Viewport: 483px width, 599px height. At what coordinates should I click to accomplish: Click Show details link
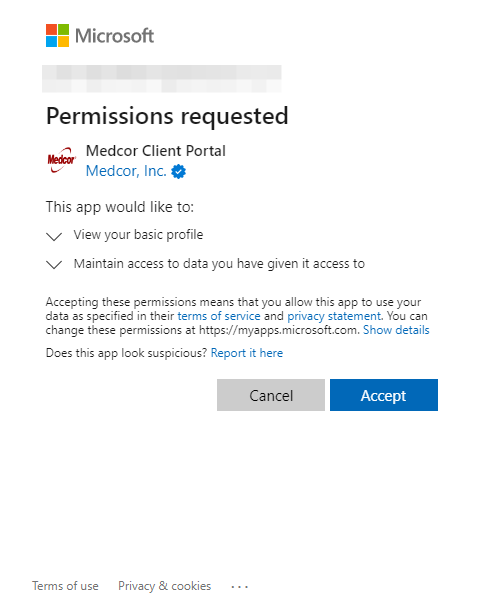point(396,330)
